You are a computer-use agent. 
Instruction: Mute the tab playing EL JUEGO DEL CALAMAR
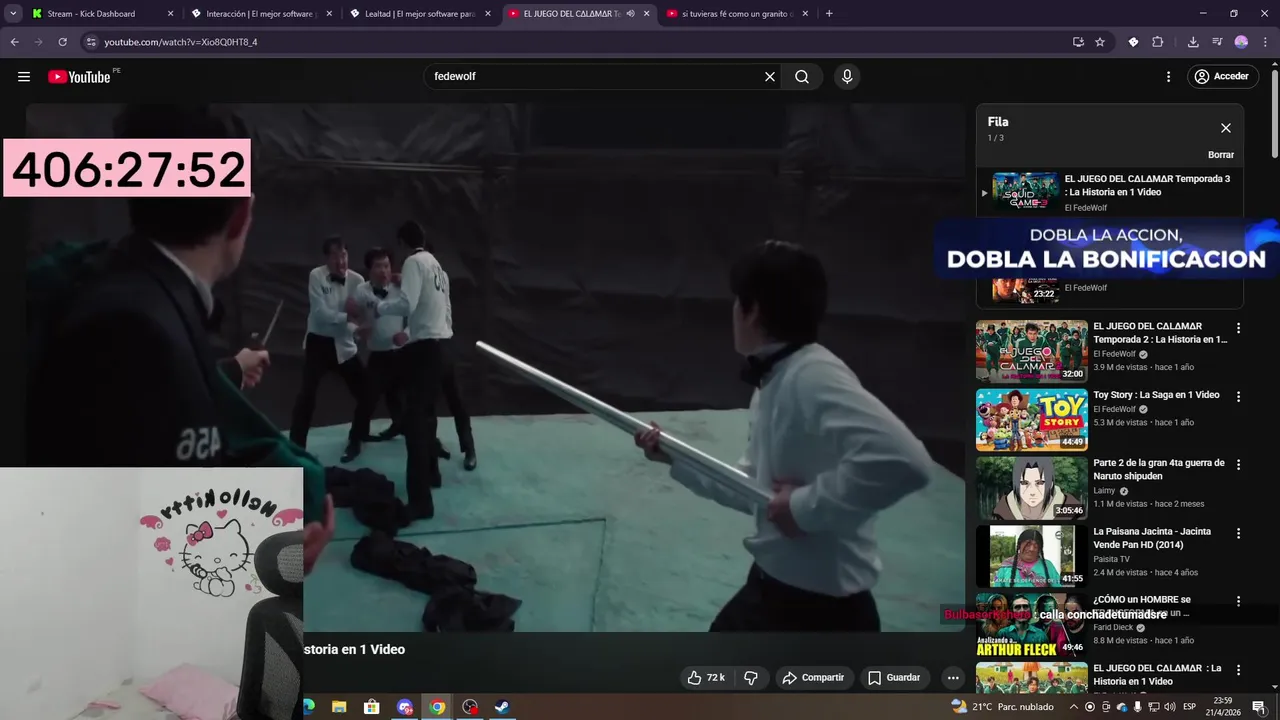coord(630,14)
